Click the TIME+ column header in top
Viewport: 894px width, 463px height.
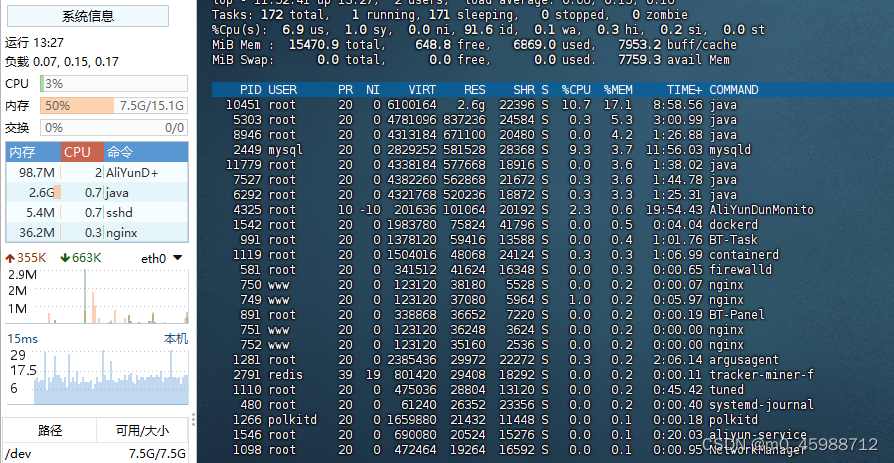685,90
